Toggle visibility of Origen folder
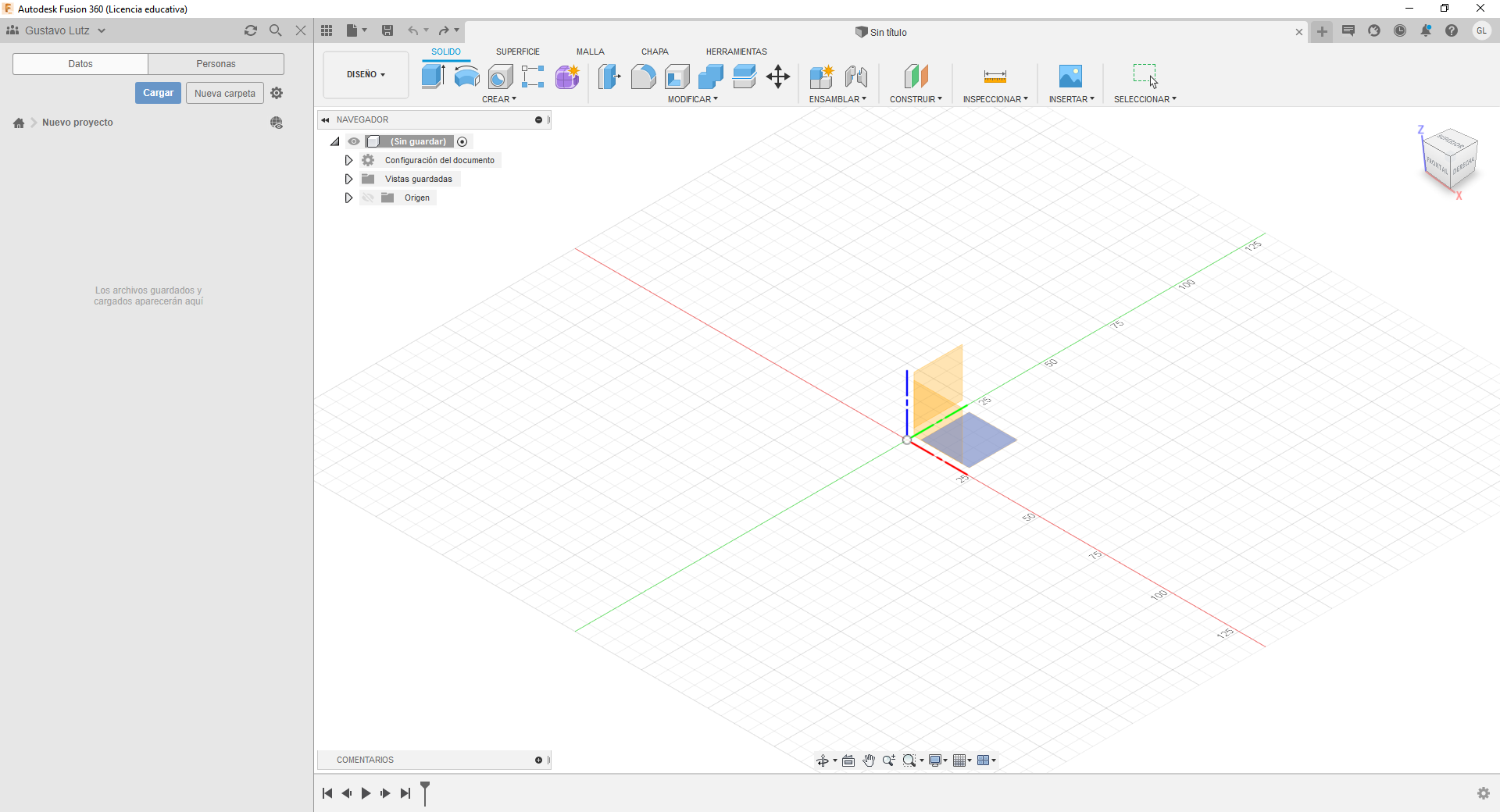The width and height of the screenshot is (1500, 812). [x=368, y=198]
